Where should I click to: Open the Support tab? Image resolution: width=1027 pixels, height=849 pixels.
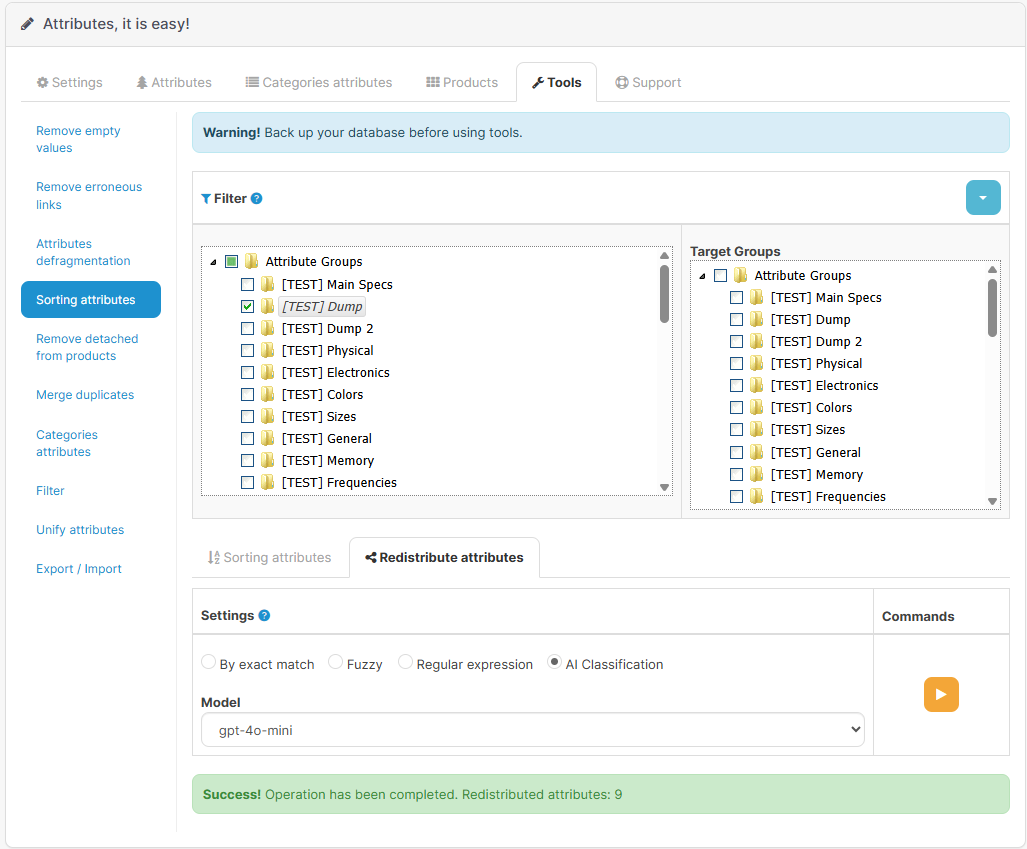(648, 82)
